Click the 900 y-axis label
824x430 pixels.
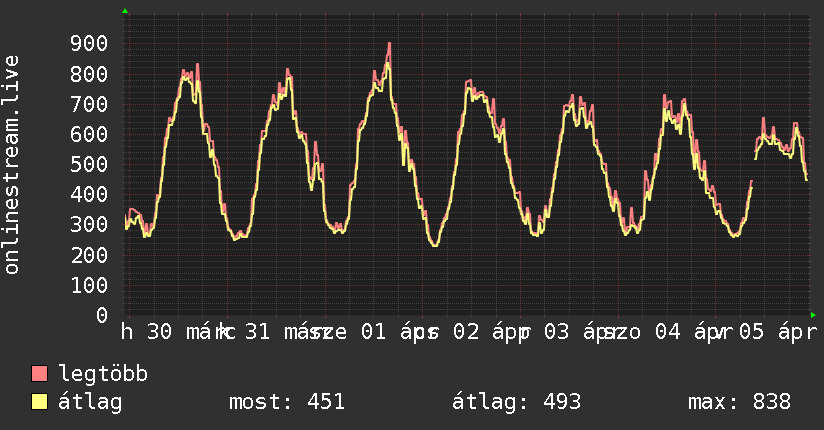pyautogui.click(x=89, y=44)
